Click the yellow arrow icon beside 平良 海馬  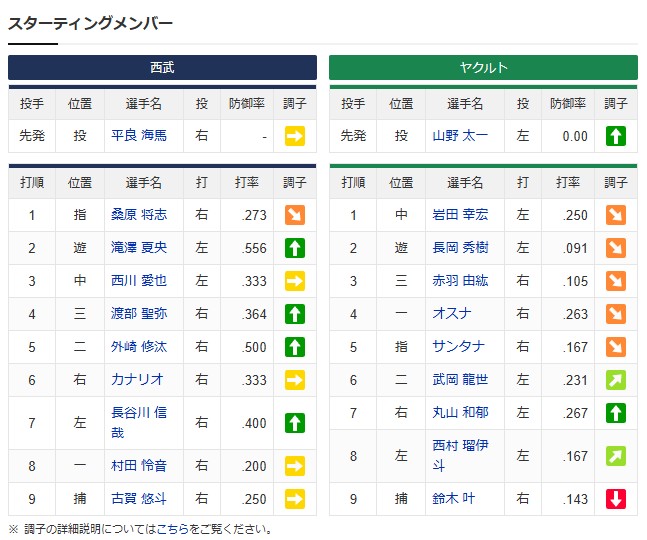coord(294,136)
